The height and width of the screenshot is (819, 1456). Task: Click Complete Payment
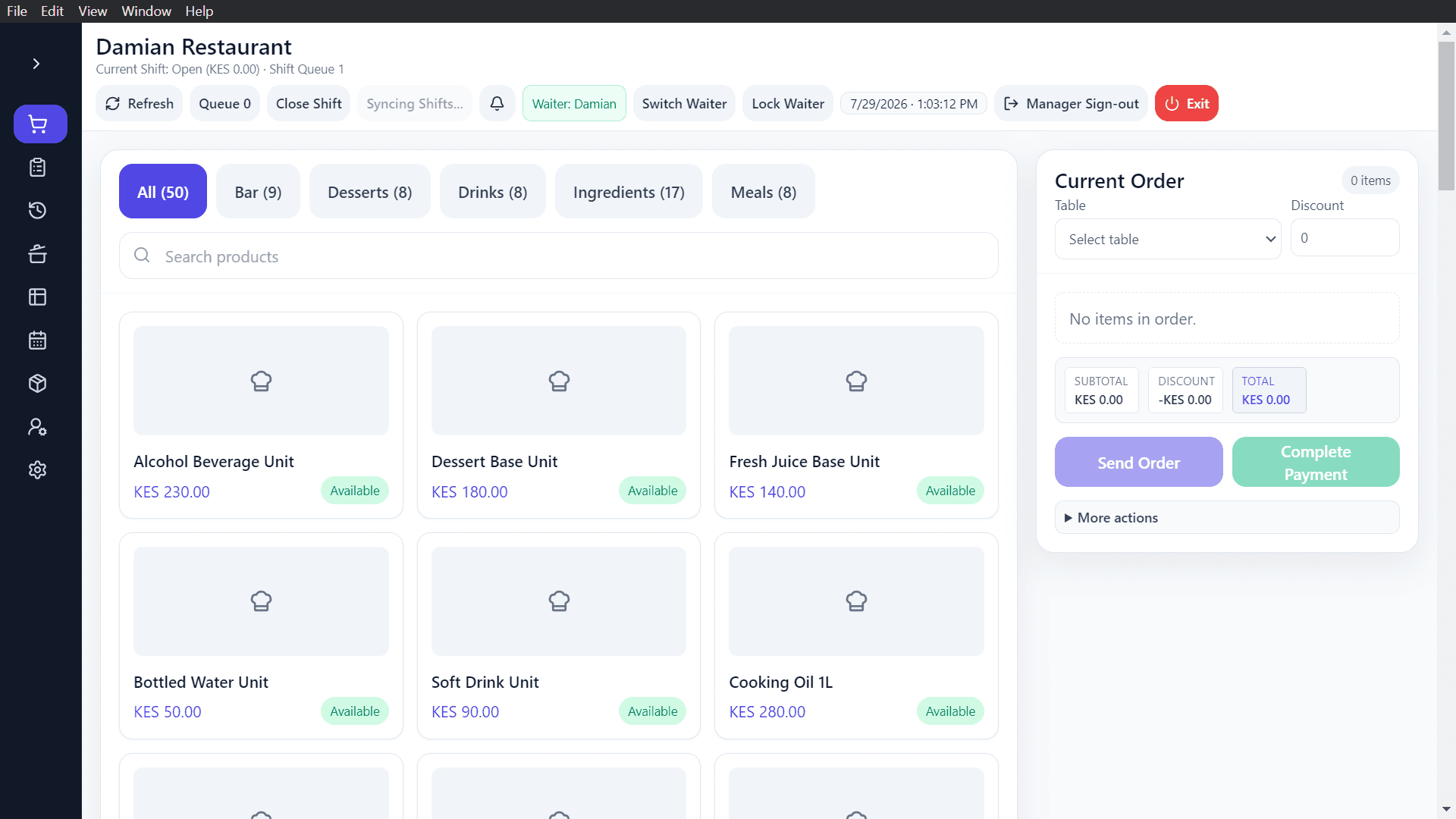(1316, 463)
